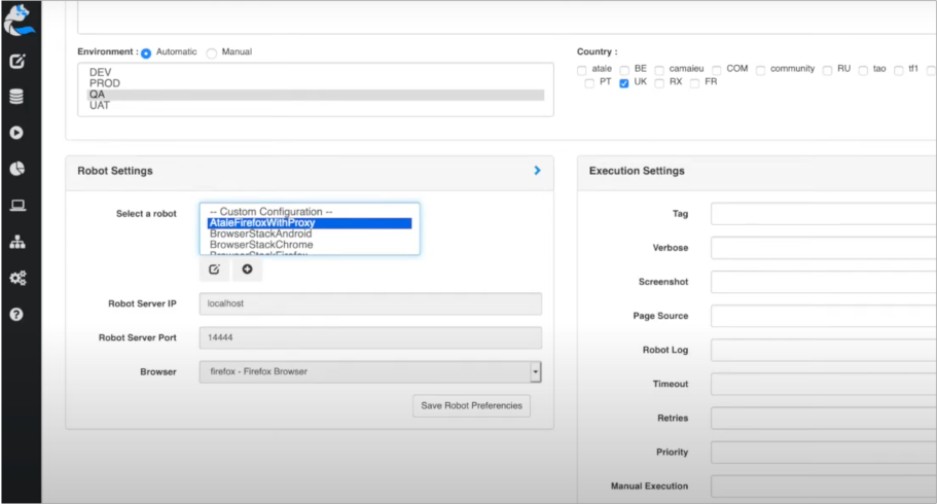Image resolution: width=937 pixels, height=504 pixels.
Task: Click the Cerberus logo in sidebar
Action: [x=19, y=20]
